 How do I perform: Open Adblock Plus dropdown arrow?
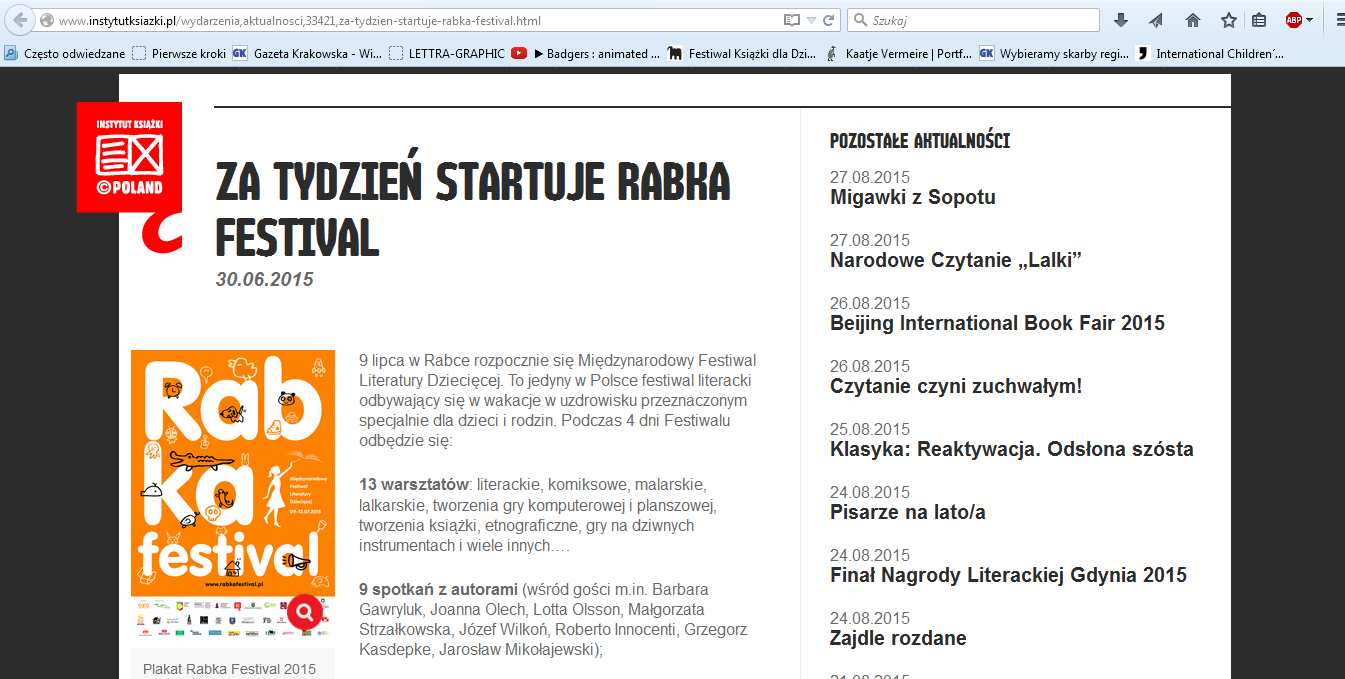[x=1310, y=20]
